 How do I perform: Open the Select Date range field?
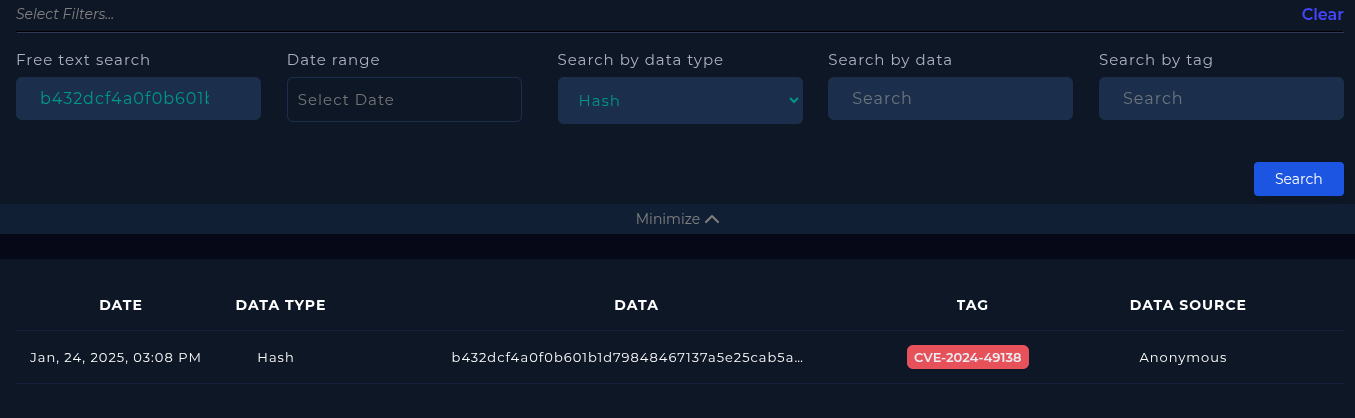pyautogui.click(x=404, y=100)
